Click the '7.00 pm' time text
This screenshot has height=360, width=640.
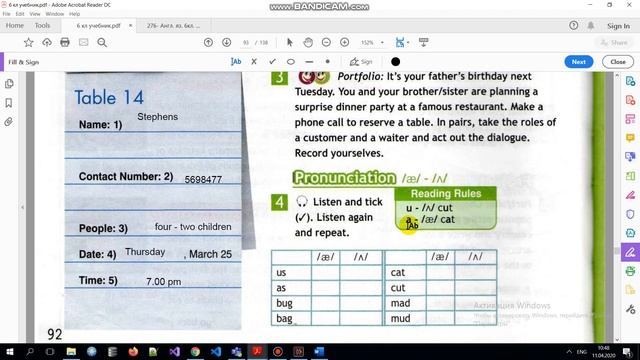click(x=164, y=282)
